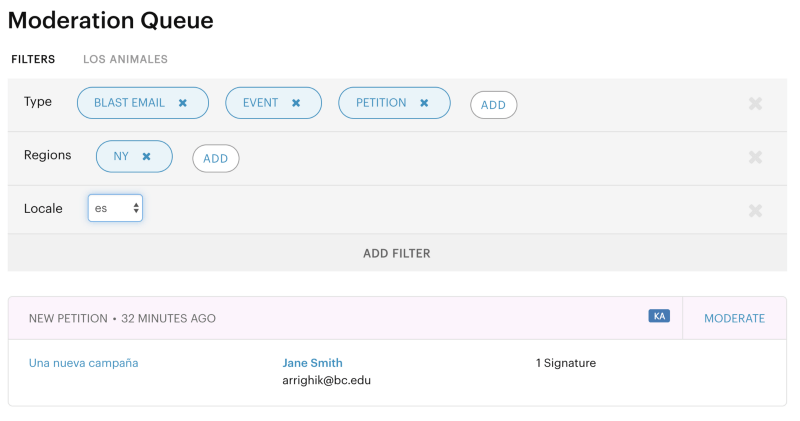Delete the Regions filter row
Viewport: 800px width, 421px height.
click(x=755, y=157)
